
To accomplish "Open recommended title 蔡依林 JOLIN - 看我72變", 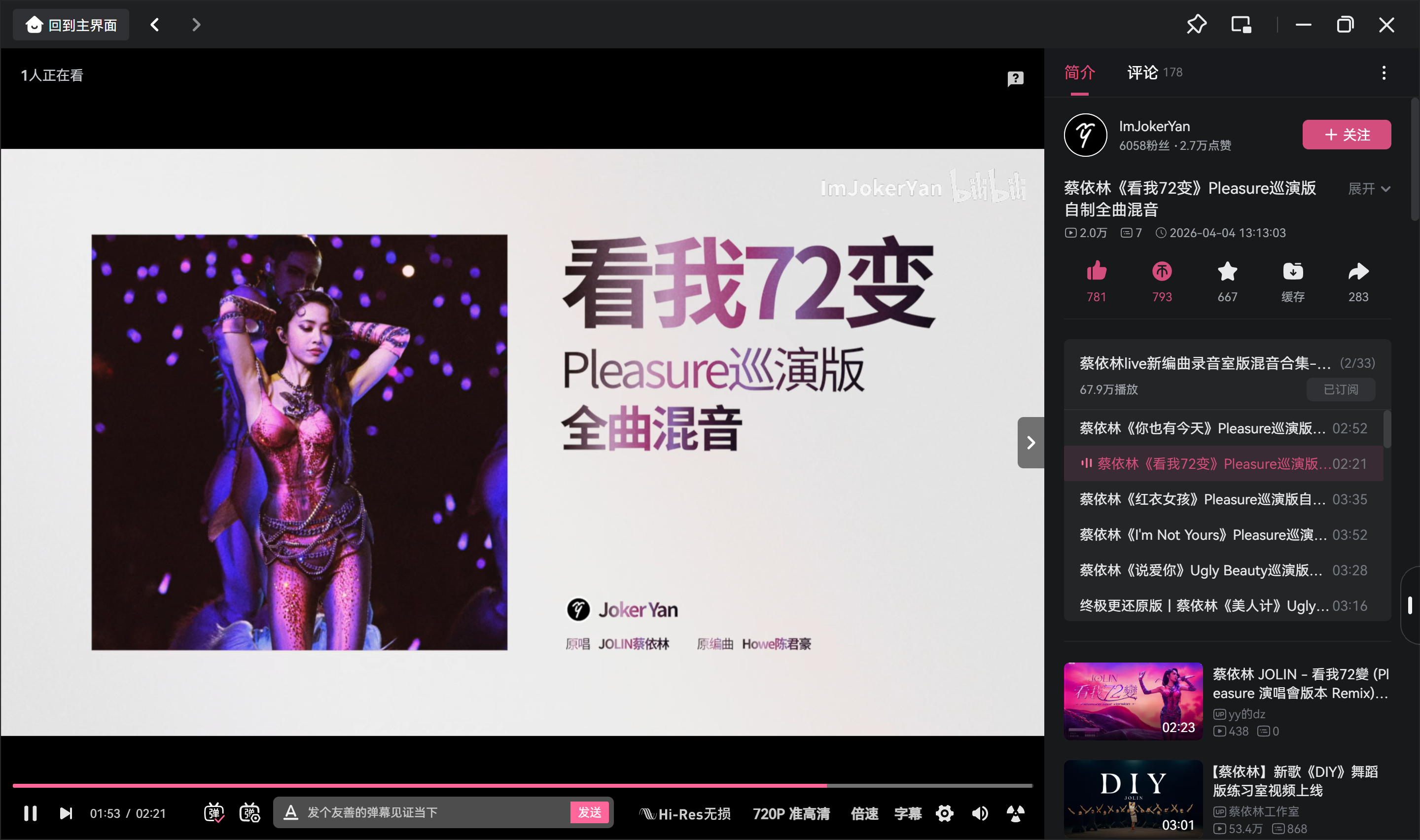I will [1300, 684].
